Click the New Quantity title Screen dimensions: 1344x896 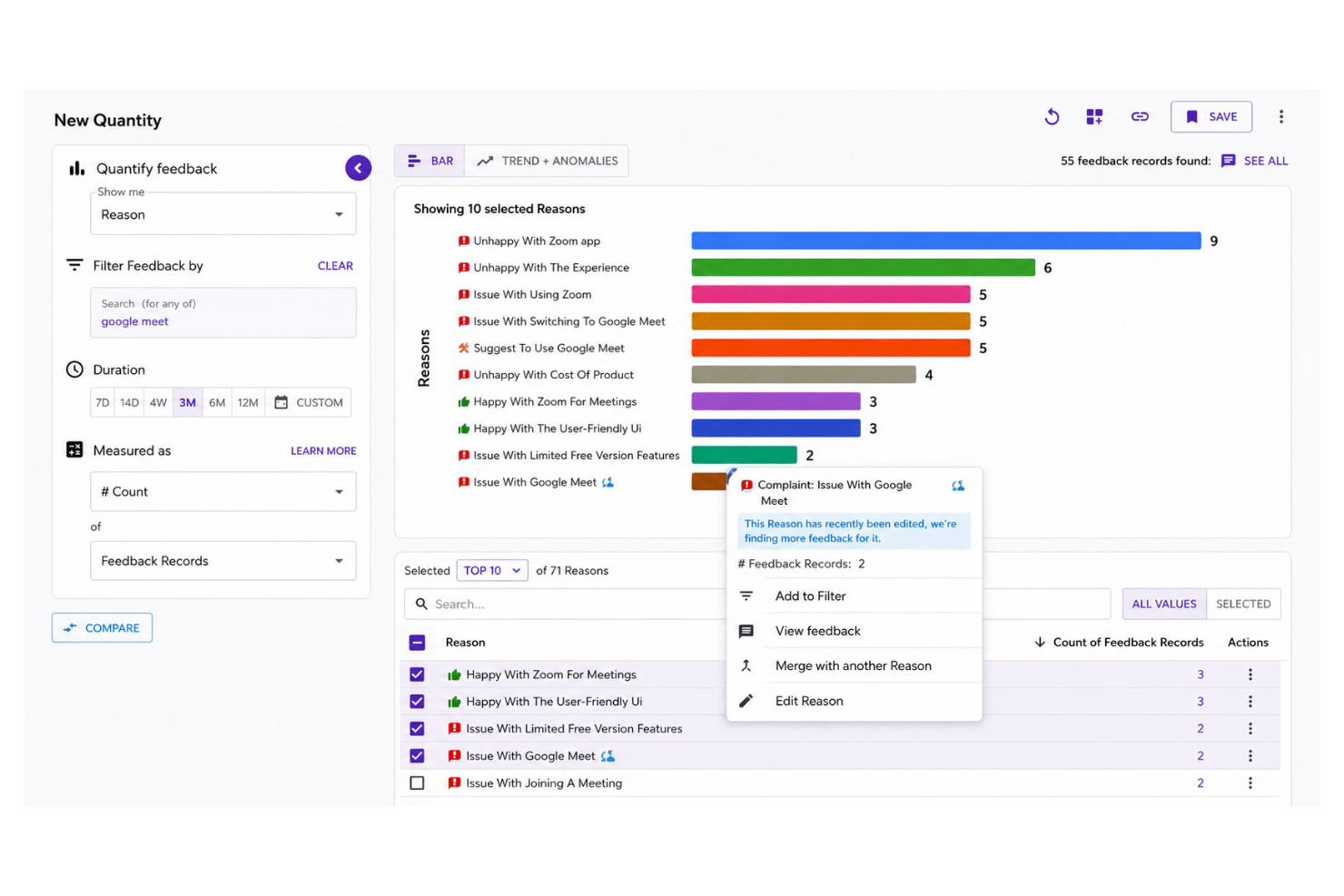(x=108, y=120)
